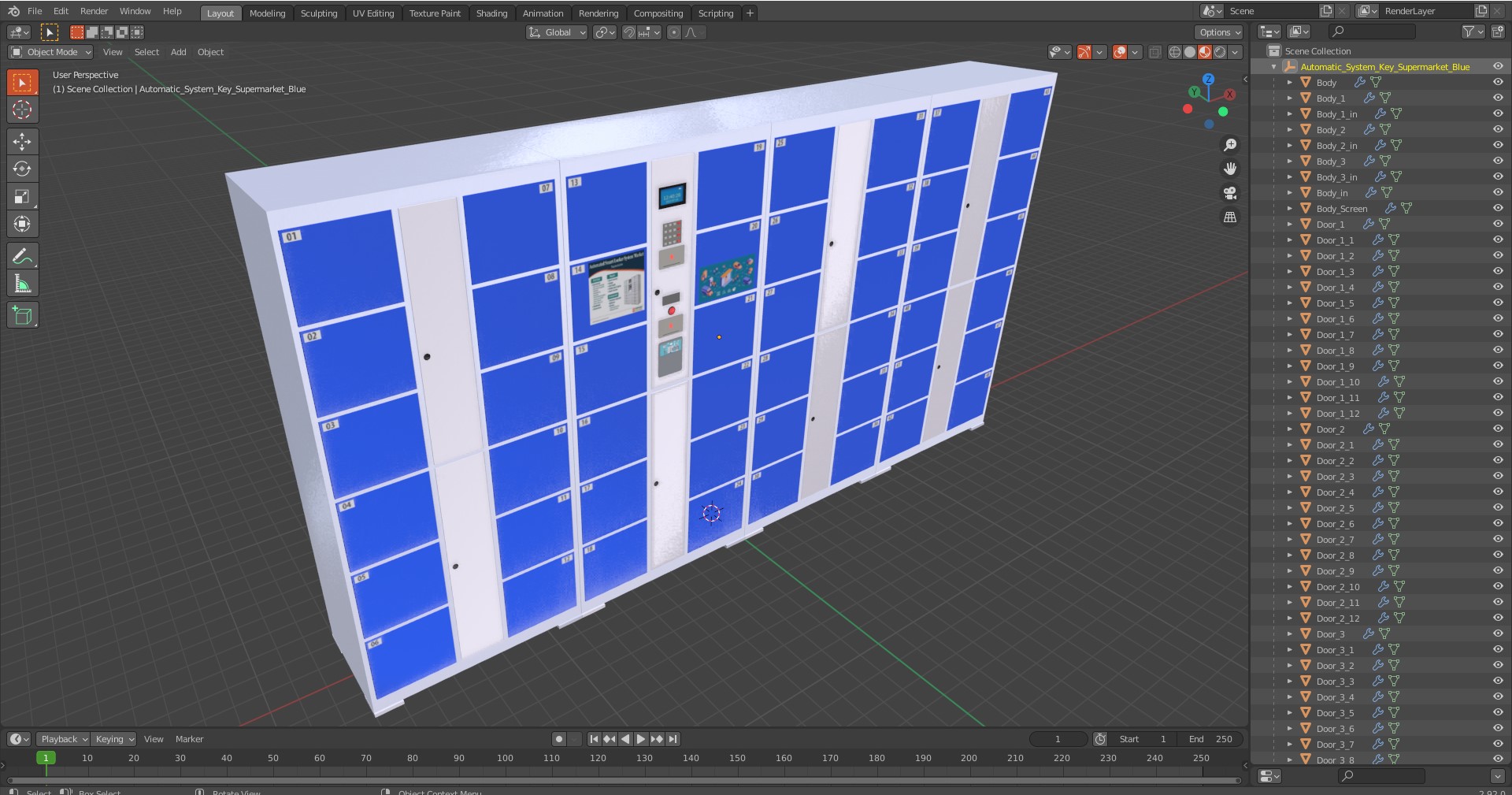Open the Keying dropdown
Viewport: 1512px width, 795px height.
[x=113, y=739]
